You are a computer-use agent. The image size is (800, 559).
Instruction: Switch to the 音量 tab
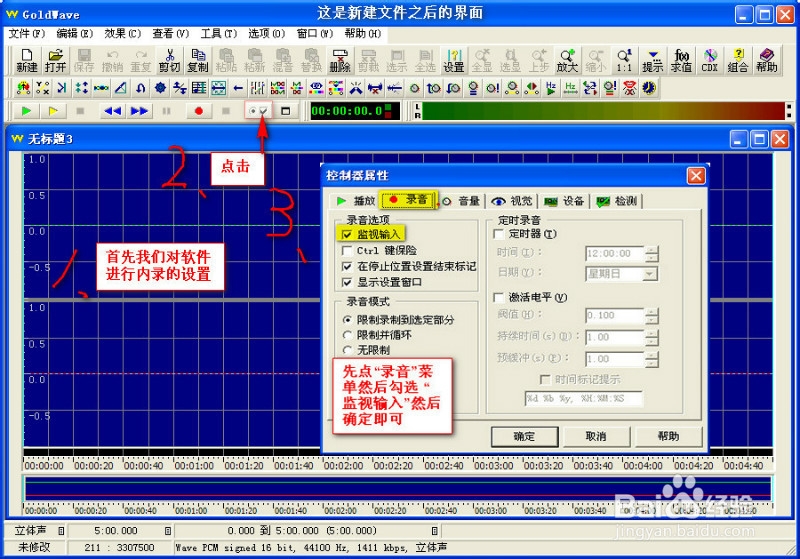click(x=461, y=201)
